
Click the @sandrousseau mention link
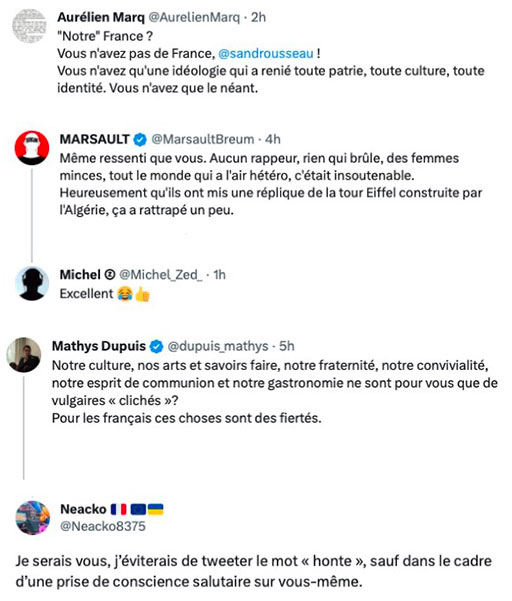266,53
